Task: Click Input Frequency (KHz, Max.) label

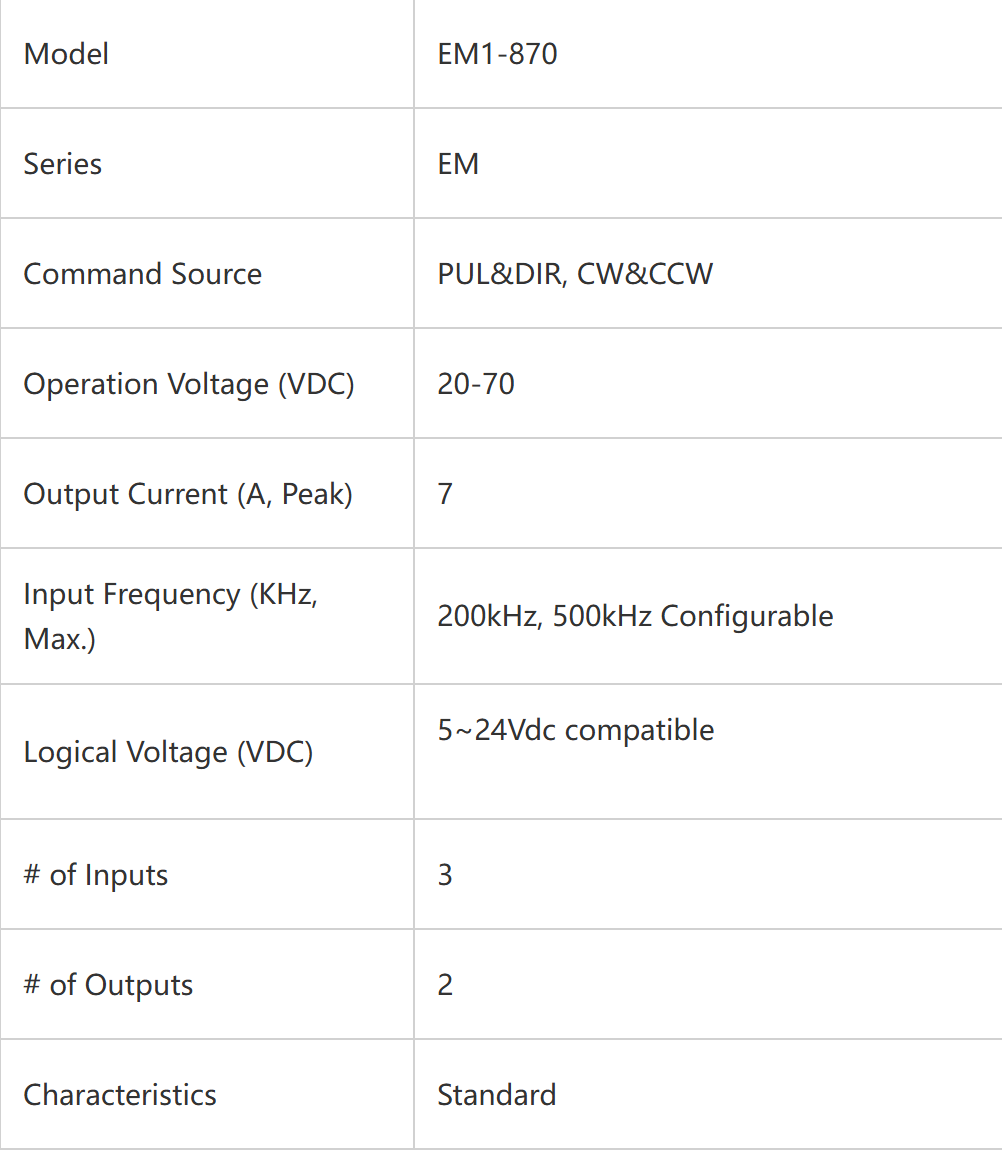Action: tap(171, 616)
